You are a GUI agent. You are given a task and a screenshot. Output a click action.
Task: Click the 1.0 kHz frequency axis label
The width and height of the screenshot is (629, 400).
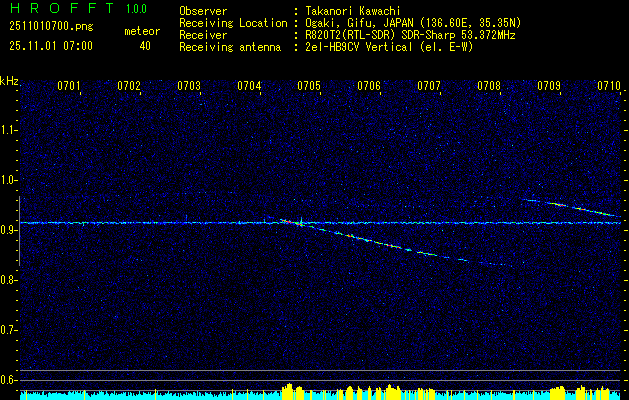point(9,180)
